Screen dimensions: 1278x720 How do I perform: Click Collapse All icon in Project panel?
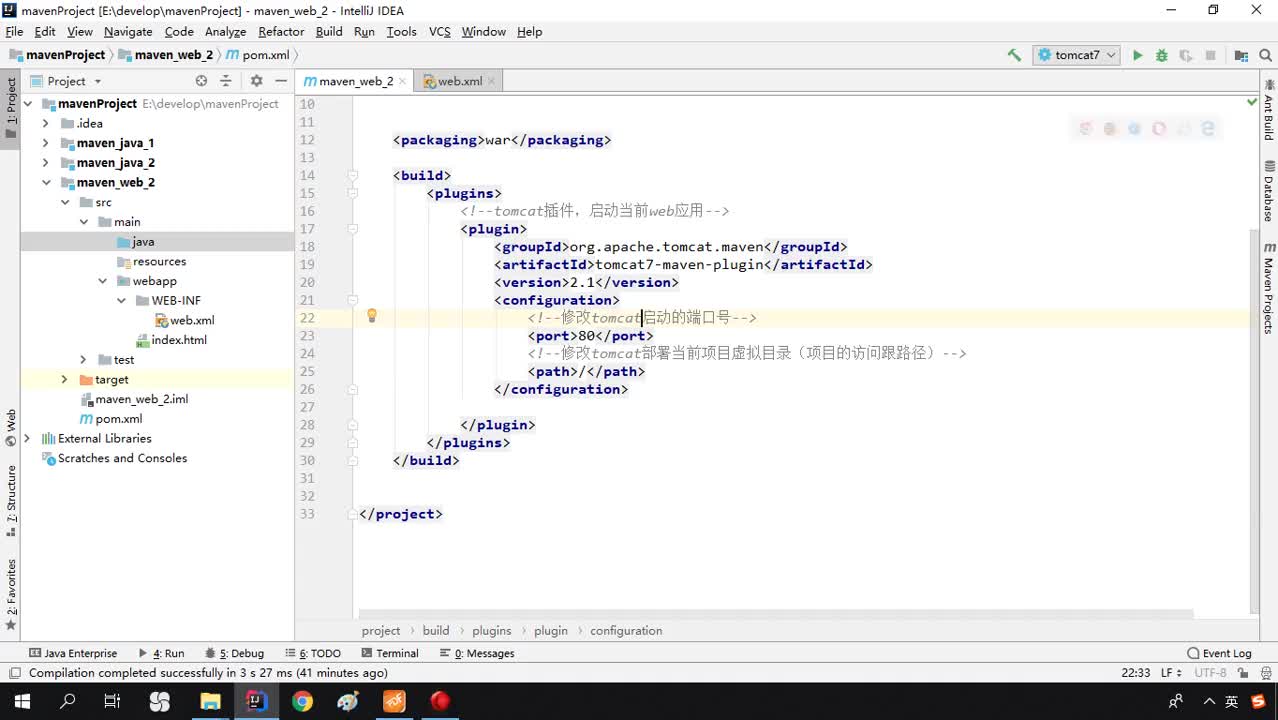point(225,81)
